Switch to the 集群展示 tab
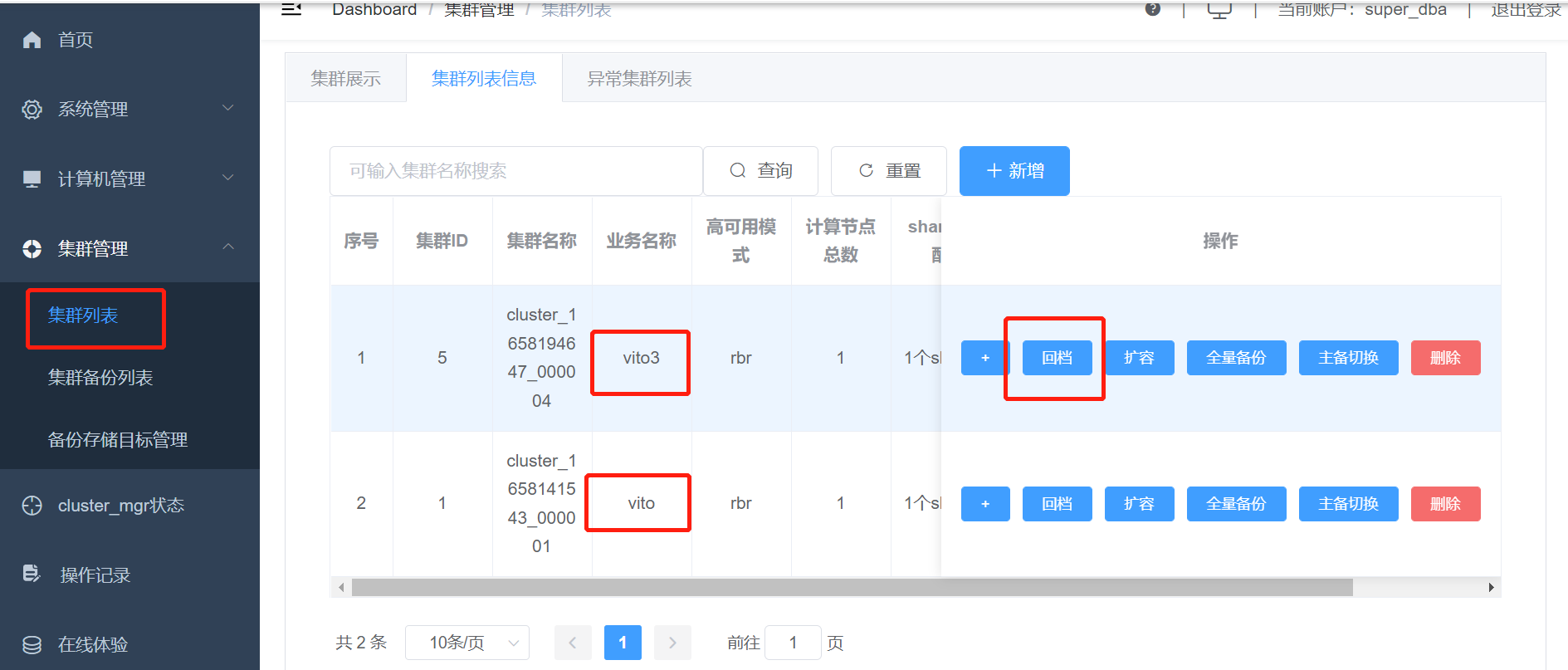 pos(346,79)
